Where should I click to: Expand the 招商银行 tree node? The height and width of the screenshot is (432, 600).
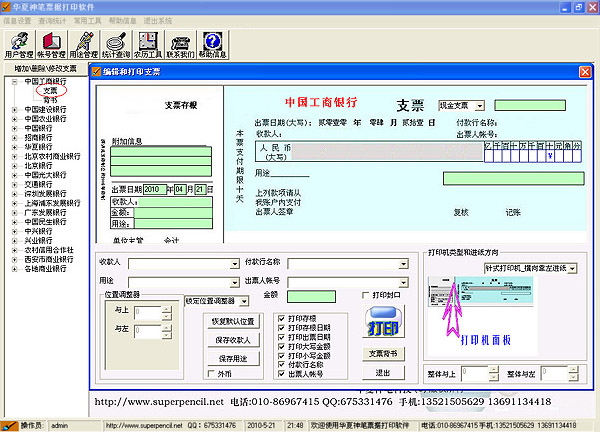(15, 138)
